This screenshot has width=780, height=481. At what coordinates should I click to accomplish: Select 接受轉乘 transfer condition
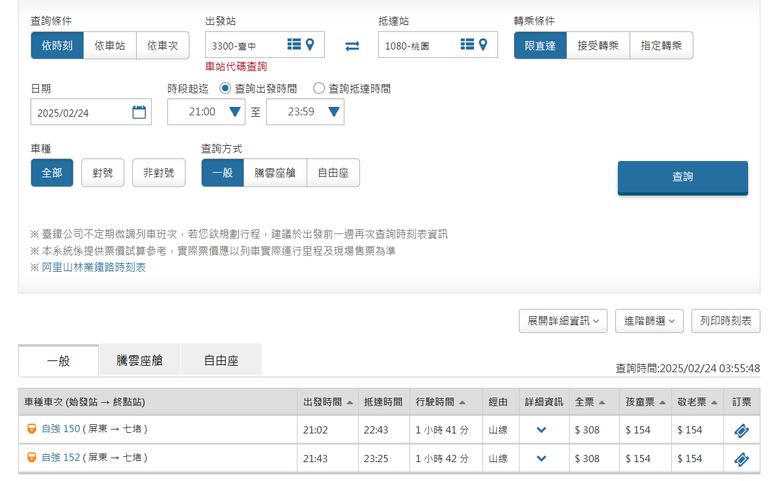pyautogui.click(x=598, y=46)
